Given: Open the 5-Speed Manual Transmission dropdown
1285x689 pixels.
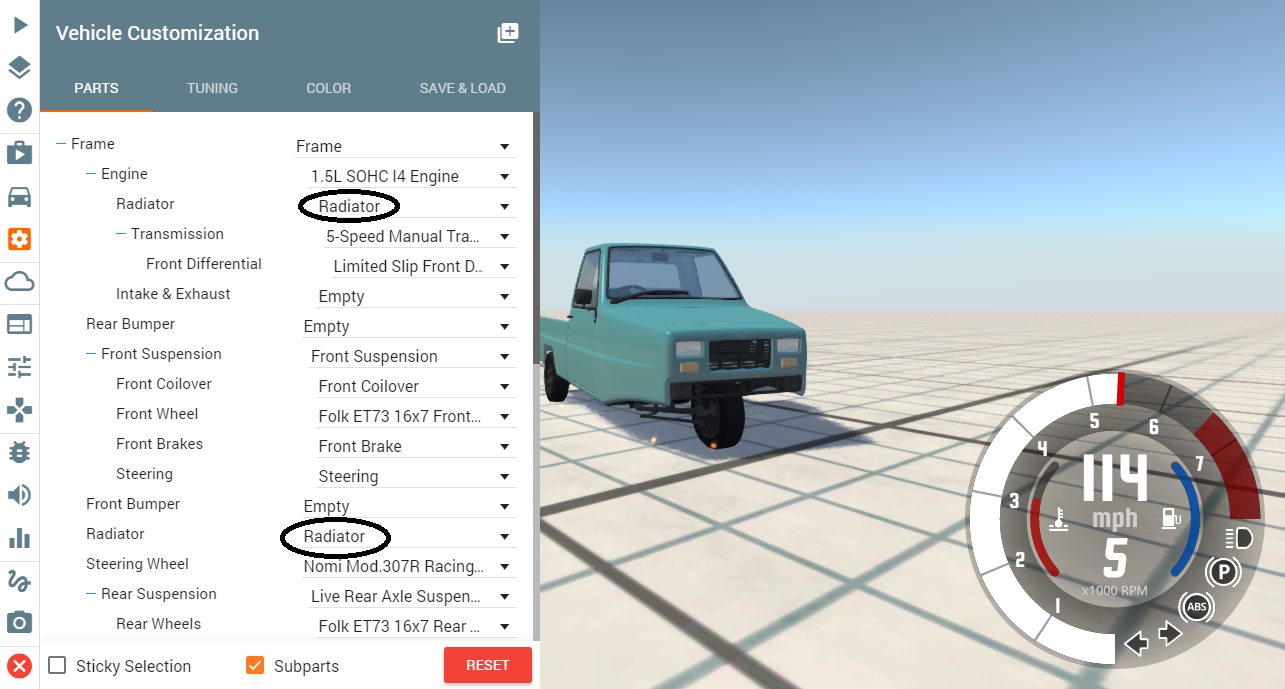Looking at the screenshot, I should pos(420,236).
